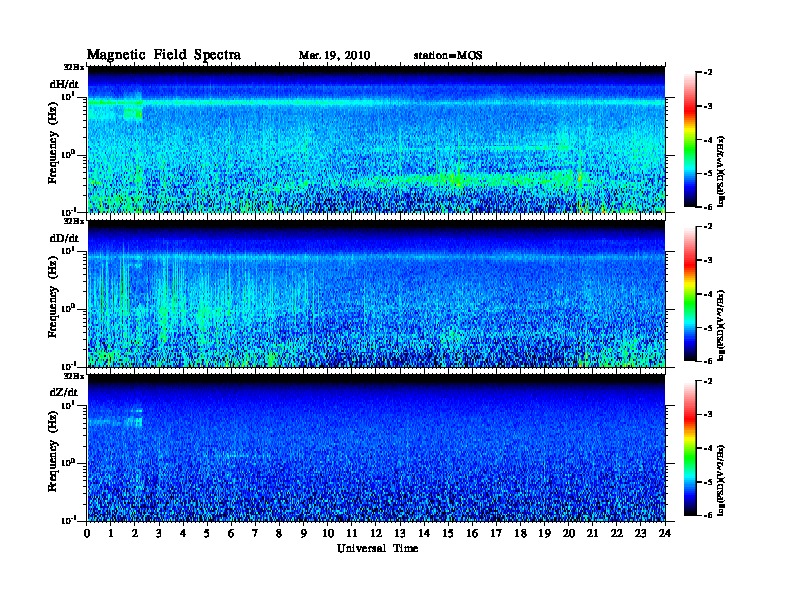Click the log PSD units label beside dH/dt colorbar
This screenshot has width=792, height=612.
point(721,171)
